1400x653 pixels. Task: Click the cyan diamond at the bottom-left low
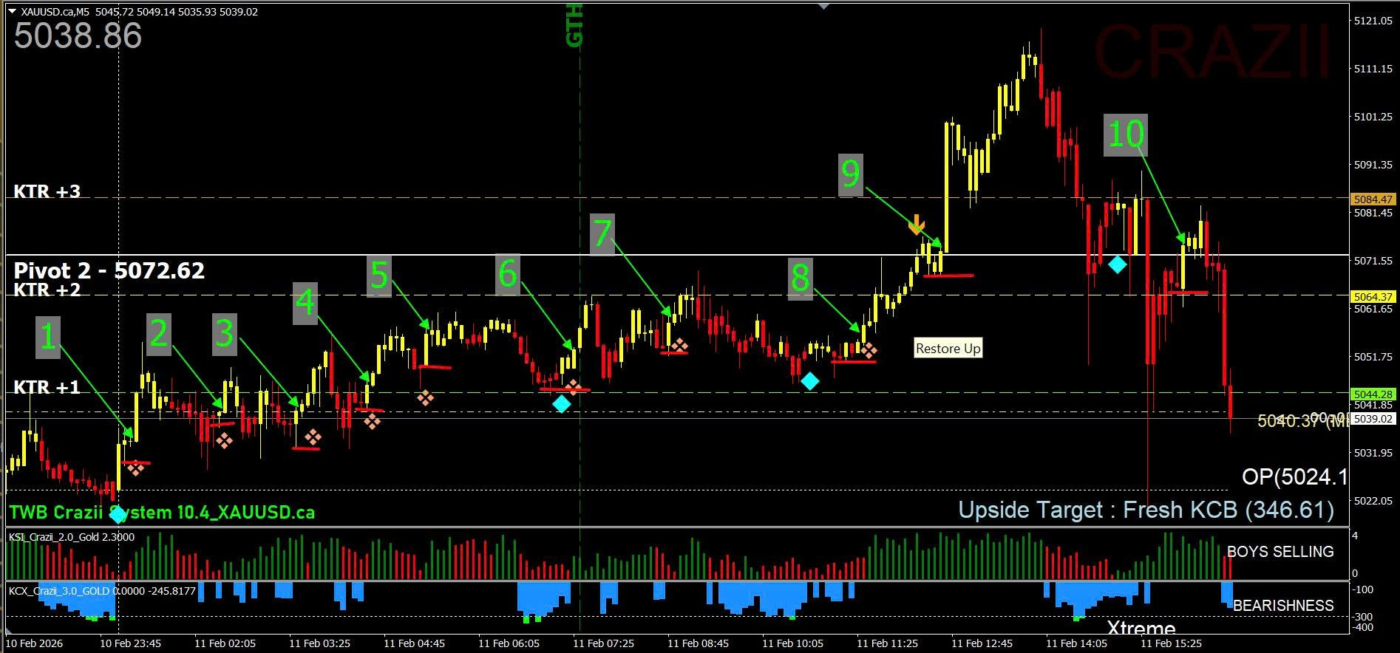click(x=119, y=514)
